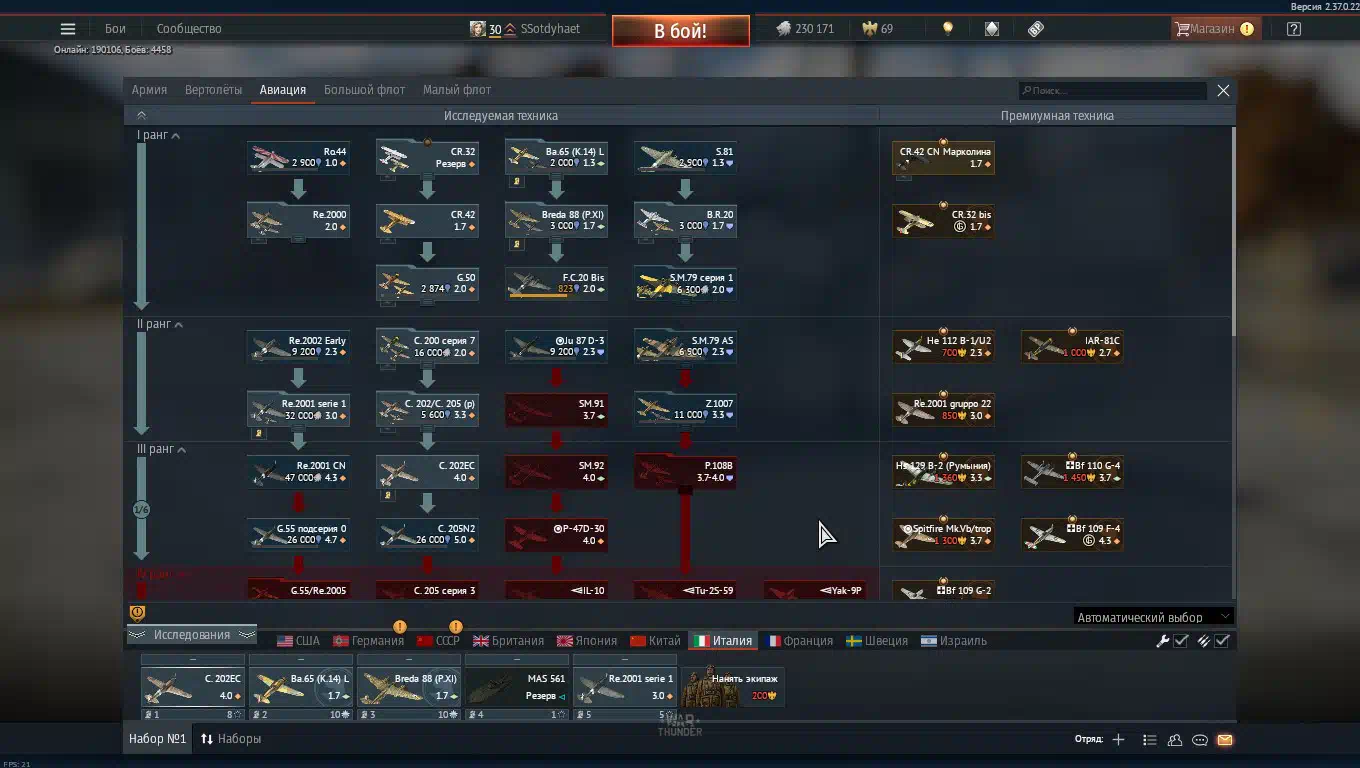Focus the Поиск search field
This screenshot has height=768, width=1360.
click(x=1113, y=91)
